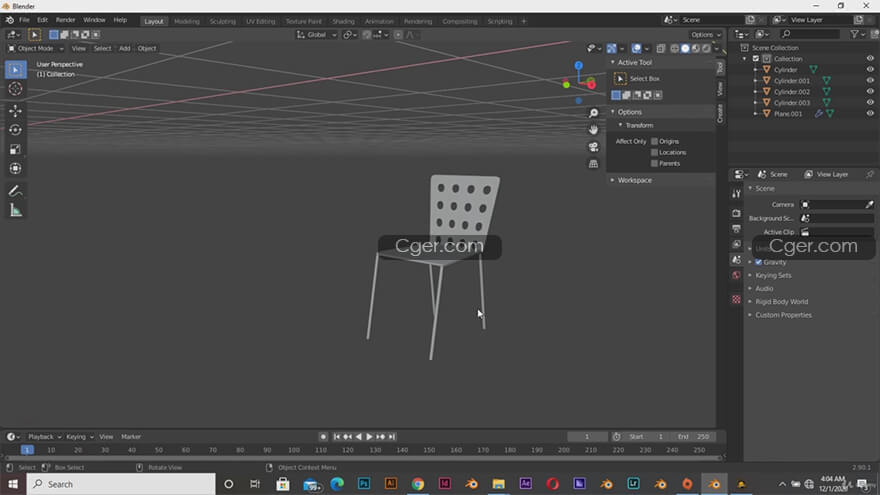Click the current frame number field
Image resolution: width=880 pixels, height=495 pixels.
tap(587, 437)
